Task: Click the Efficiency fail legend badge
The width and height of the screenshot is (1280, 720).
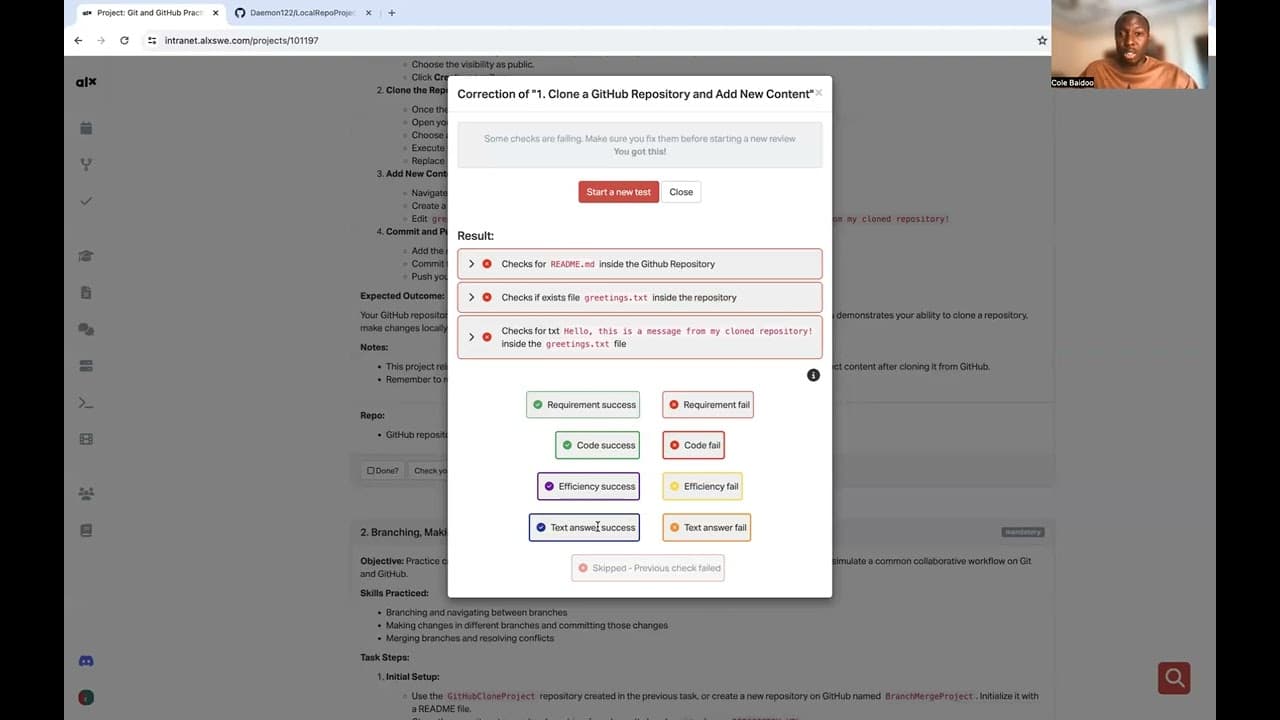Action: (702, 486)
